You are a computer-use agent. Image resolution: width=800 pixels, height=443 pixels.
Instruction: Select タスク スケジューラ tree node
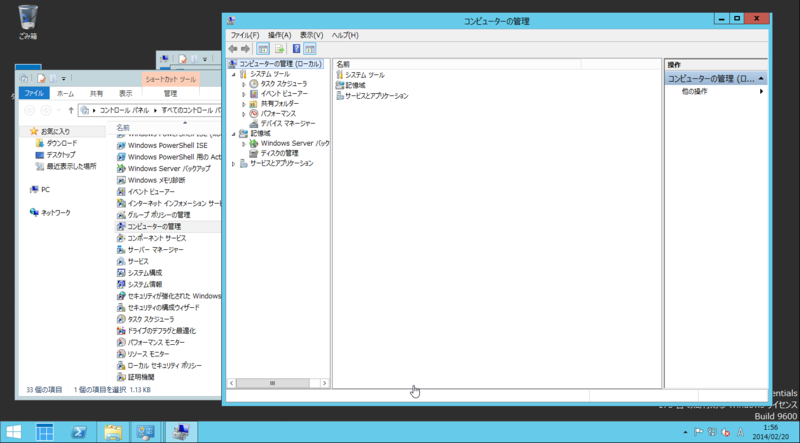[284, 84]
